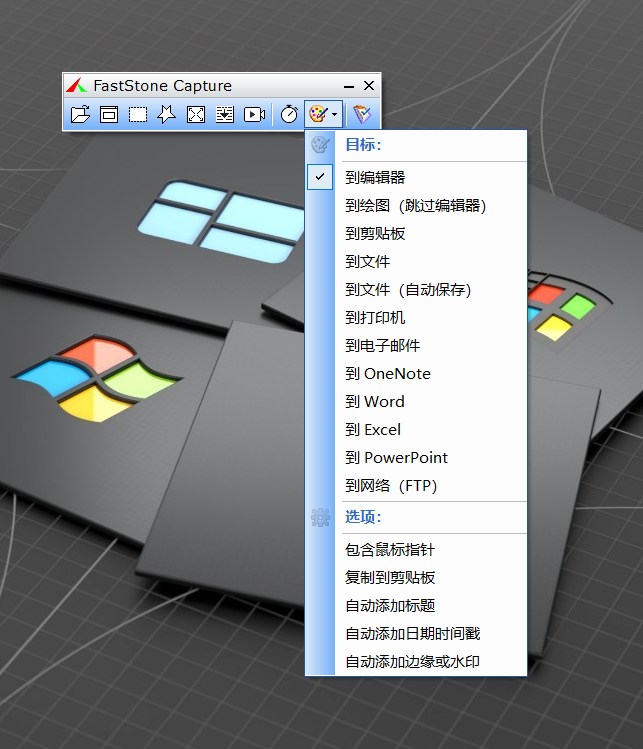
Task: Select 到剪贴板 destination
Action: pyautogui.click(x=416, y=234)
